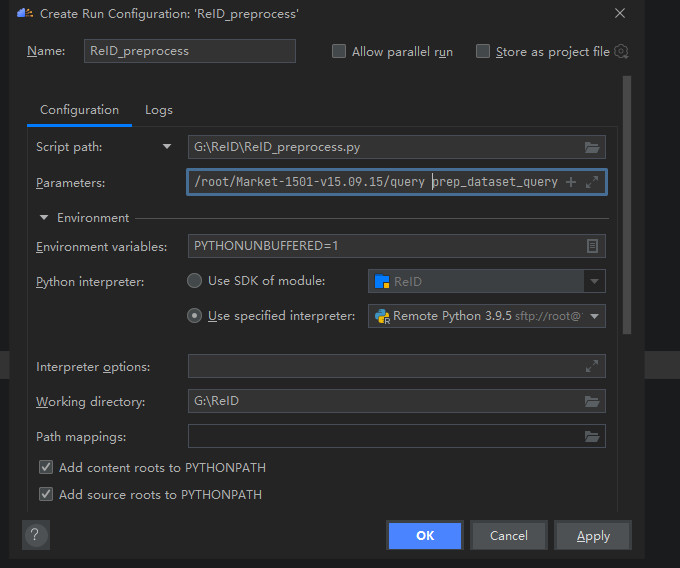Image resolution: width=680 pixels, height=568 pixels.
Task: Toggle Store as project file checkbox
Action: [483, 51]
